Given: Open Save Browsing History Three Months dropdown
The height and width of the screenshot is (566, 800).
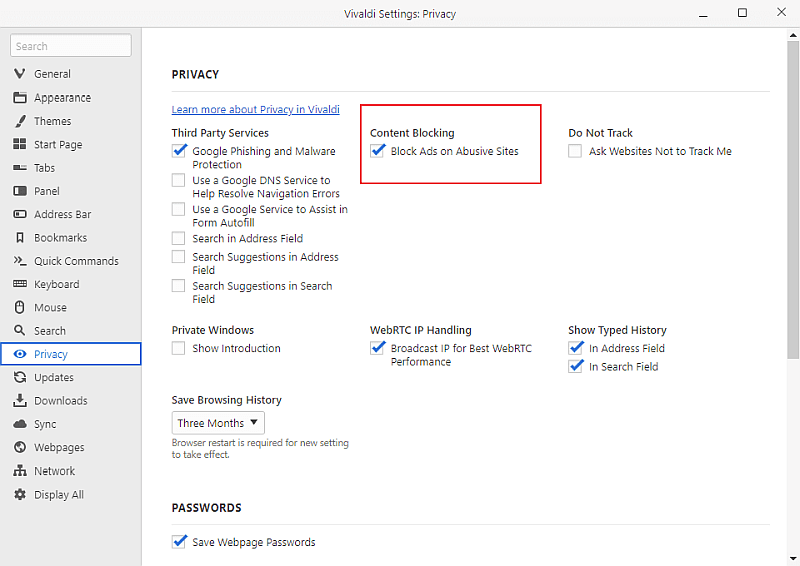Looking at the screenshot, I should (218, 423).
